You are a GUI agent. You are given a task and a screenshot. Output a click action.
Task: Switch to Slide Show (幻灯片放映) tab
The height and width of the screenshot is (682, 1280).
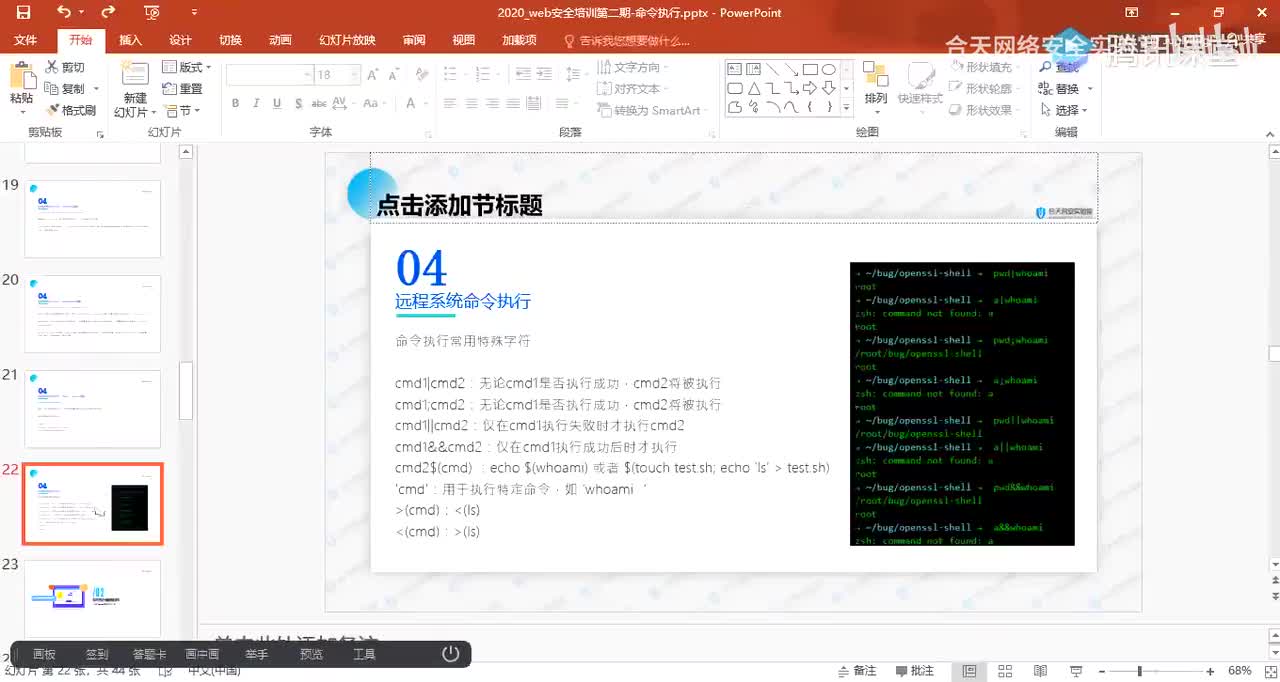(x=347, y=40)
